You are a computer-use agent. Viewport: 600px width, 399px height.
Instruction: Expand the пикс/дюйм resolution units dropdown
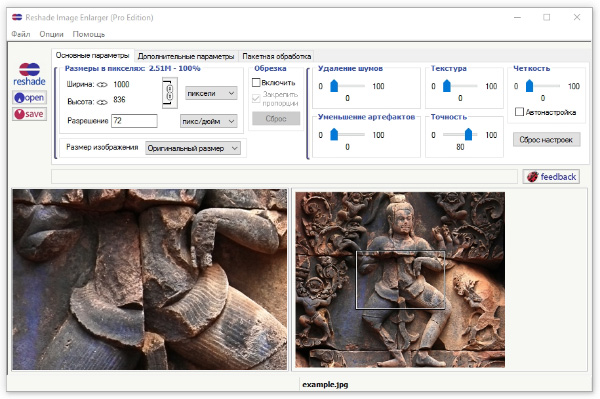[209, 121]
